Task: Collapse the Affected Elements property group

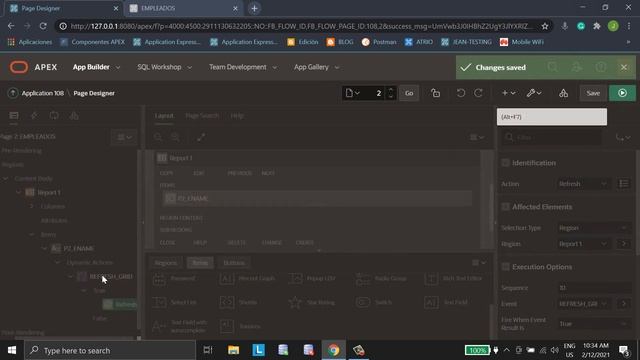Action: (505, 207)
